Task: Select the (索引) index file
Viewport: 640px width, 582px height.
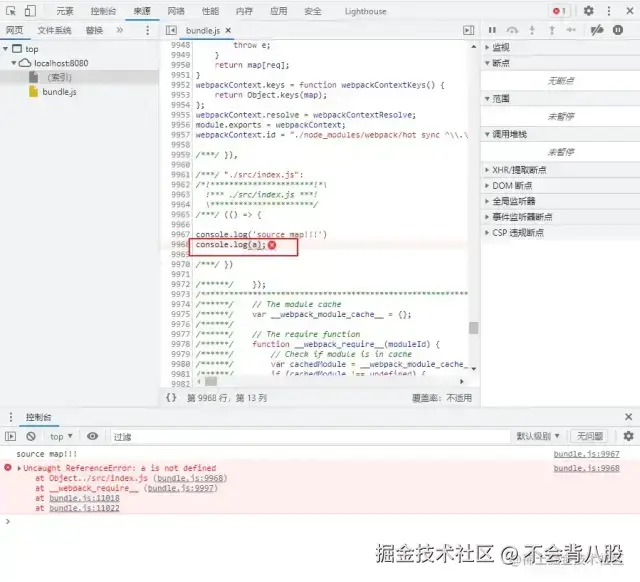Action: click(60, 77)
